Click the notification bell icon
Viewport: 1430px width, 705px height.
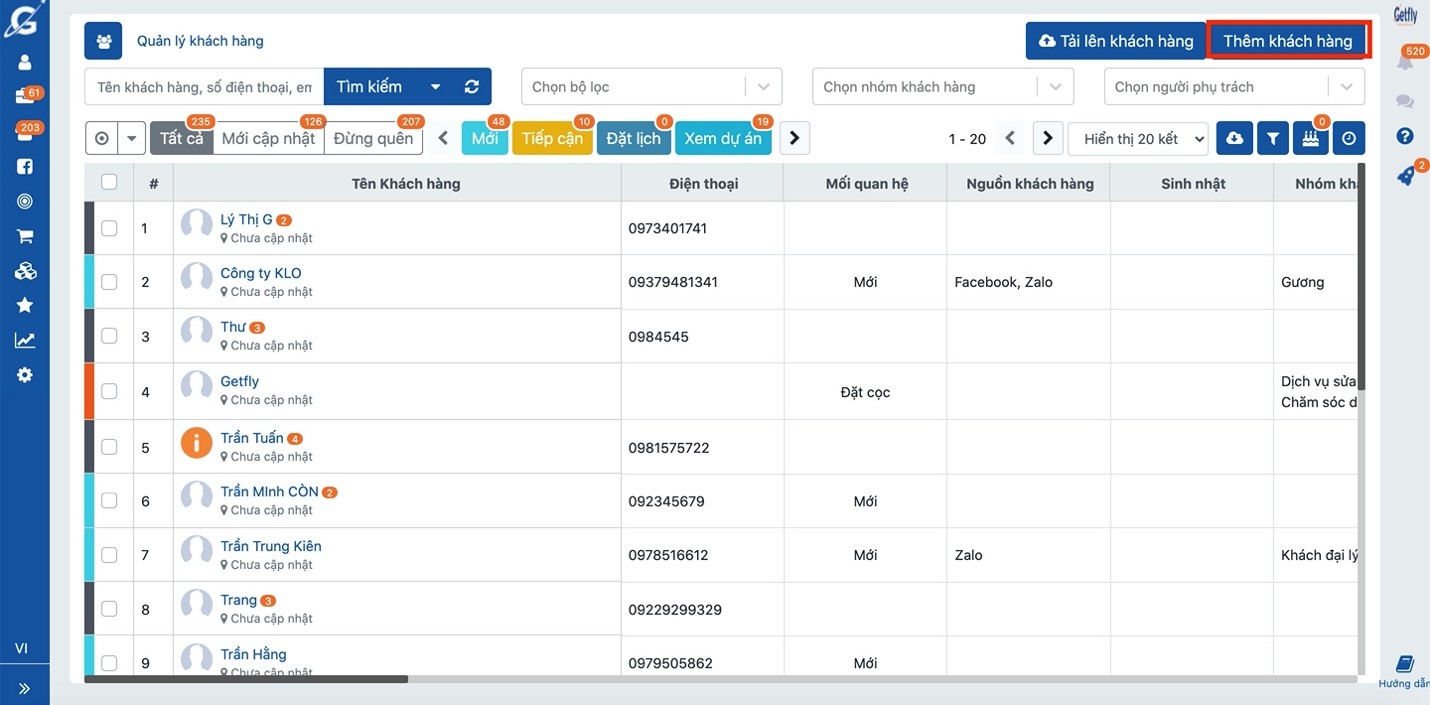pyautogui.click(x=1405, y=63)
